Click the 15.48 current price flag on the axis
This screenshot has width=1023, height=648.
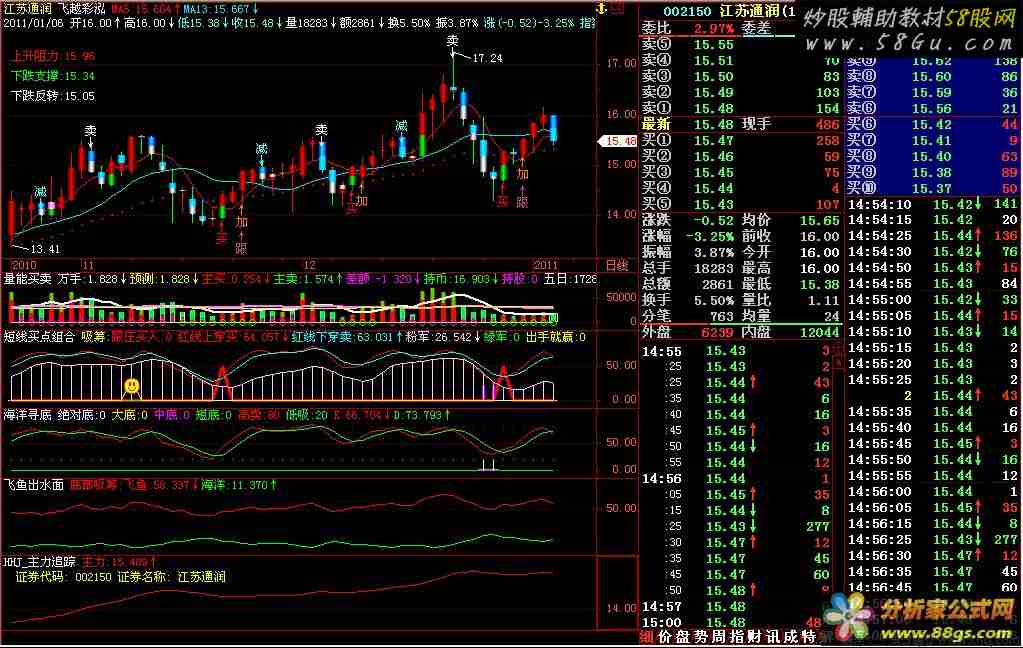coord(618,141)
